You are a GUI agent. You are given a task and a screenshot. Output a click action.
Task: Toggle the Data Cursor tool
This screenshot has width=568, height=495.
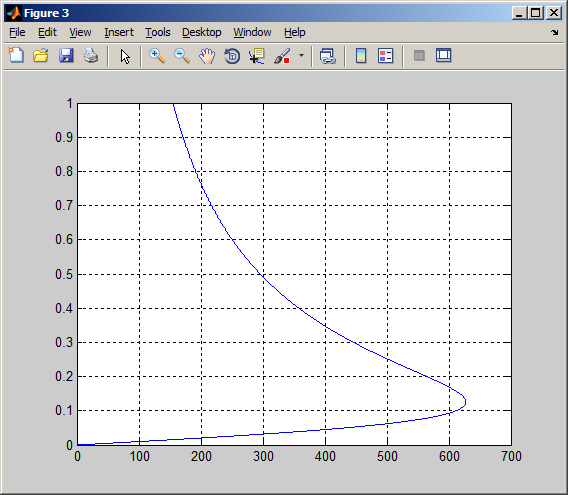pyautogui.click(x=257, y=56)
